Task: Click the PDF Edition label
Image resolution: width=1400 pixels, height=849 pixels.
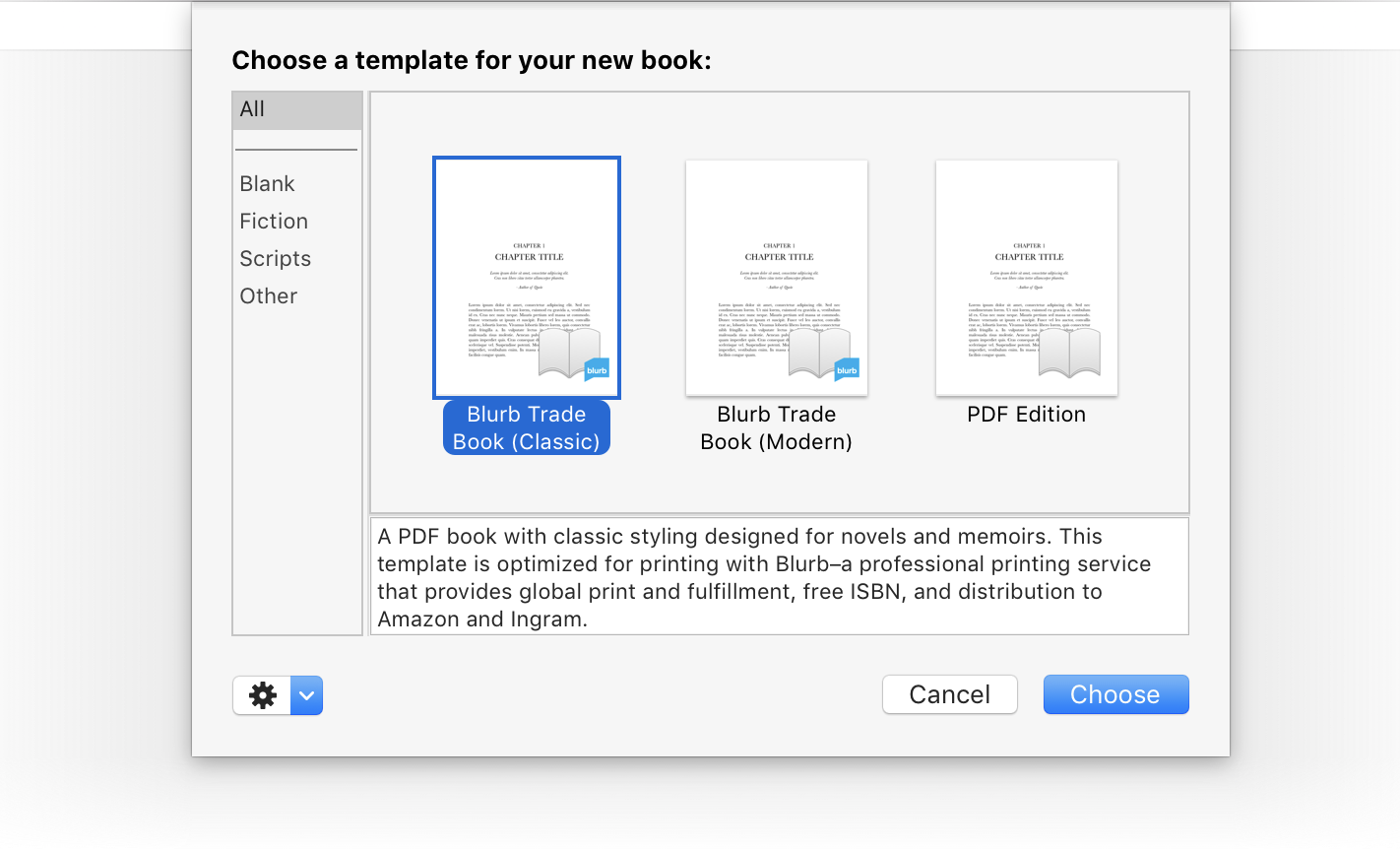Action: pyautogui.click(x=1027, y=415)
